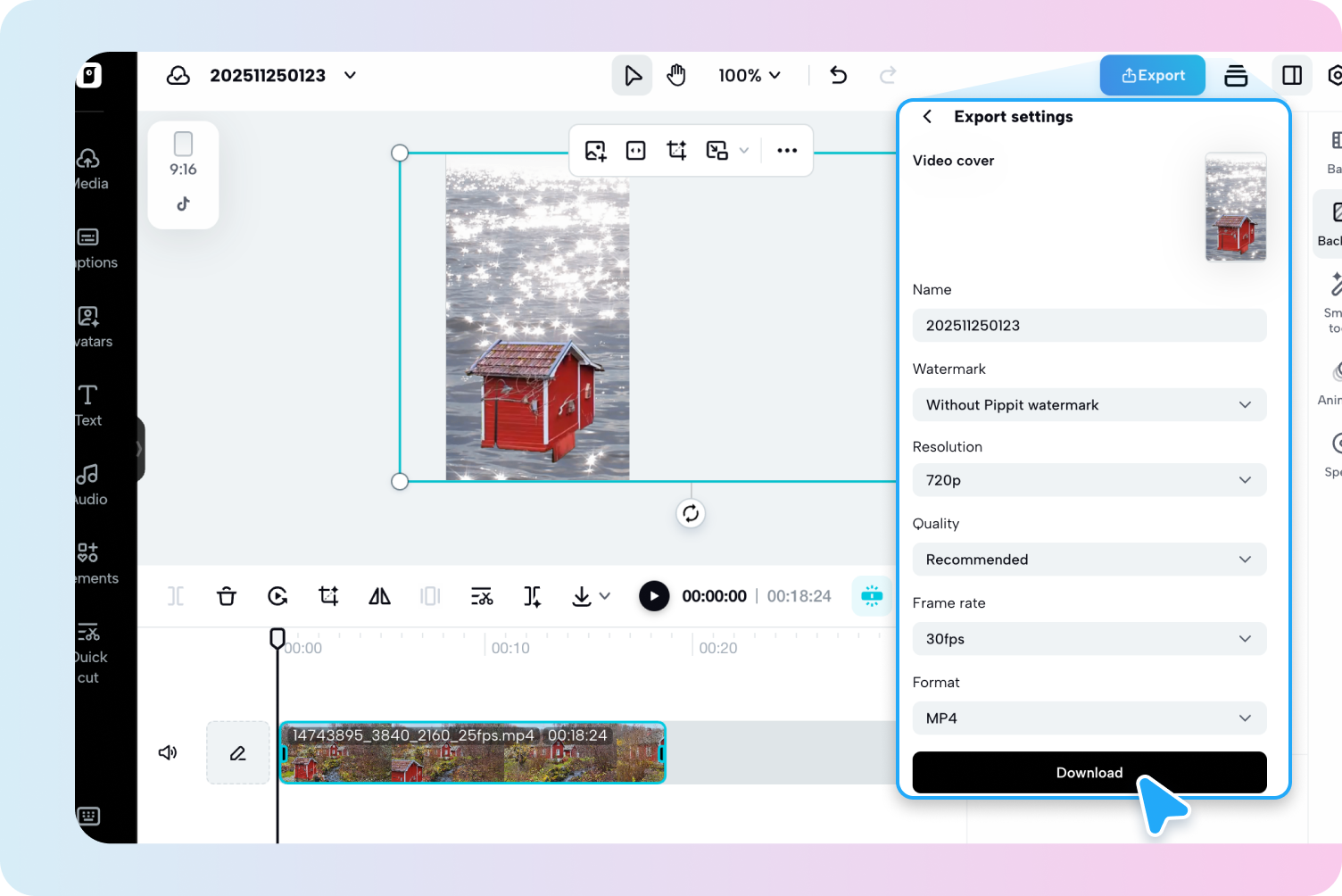The width and height of the screenshot is (1342, 896).
Task: Open the Watermark dropdown
Action: [1089, 405]
